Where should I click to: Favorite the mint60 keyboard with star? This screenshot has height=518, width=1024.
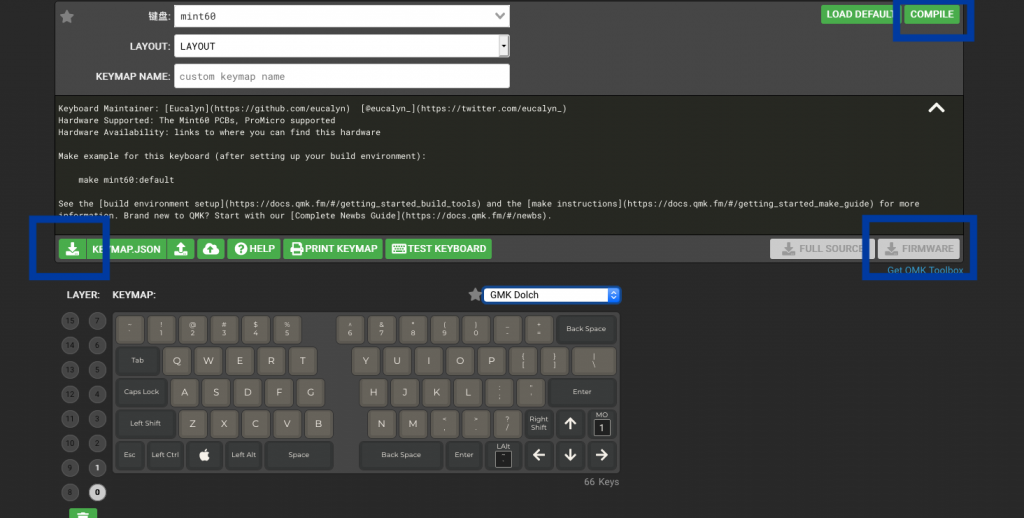coord(67,16)
